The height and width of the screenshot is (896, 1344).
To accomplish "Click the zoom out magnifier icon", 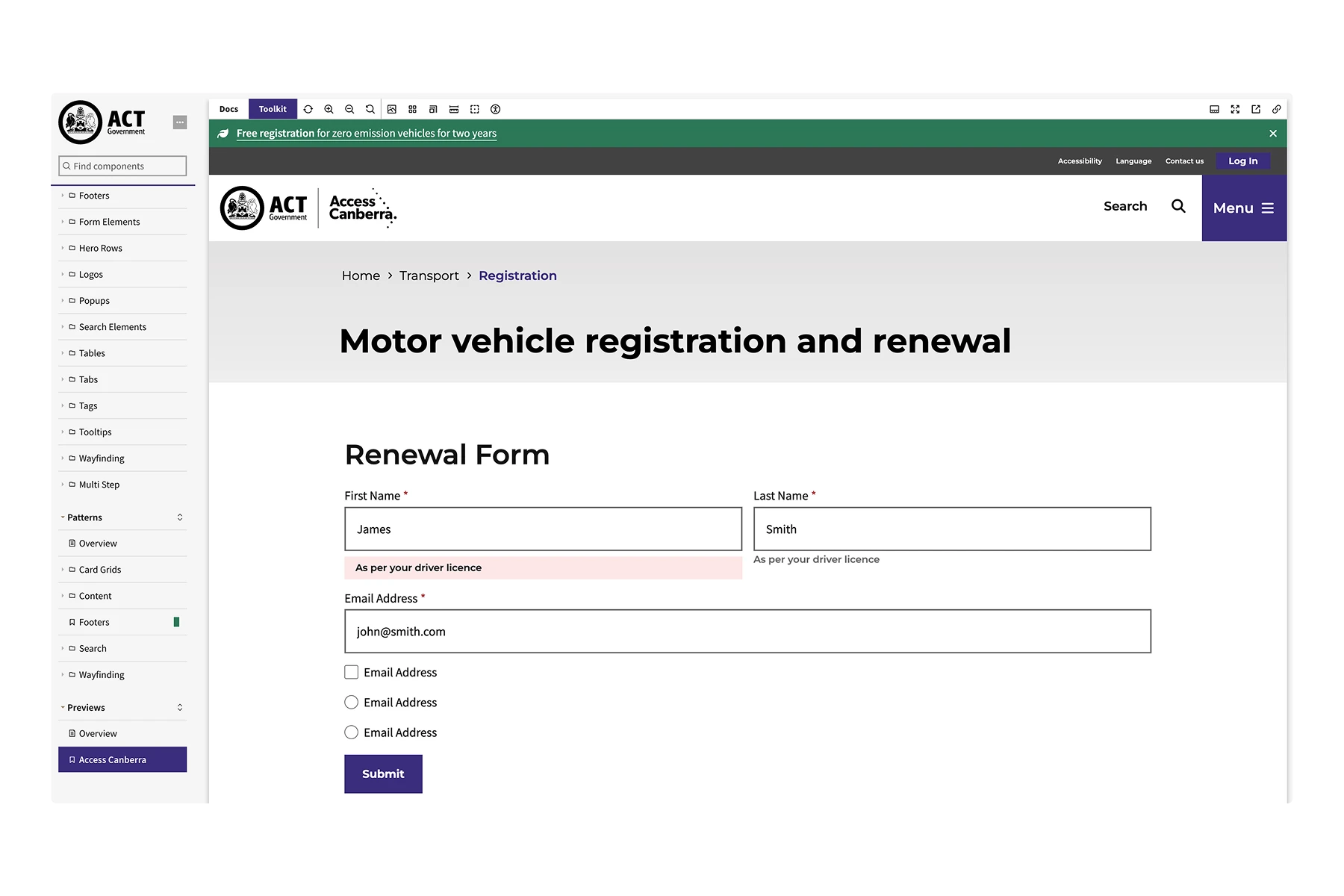I will pos(349,109).
